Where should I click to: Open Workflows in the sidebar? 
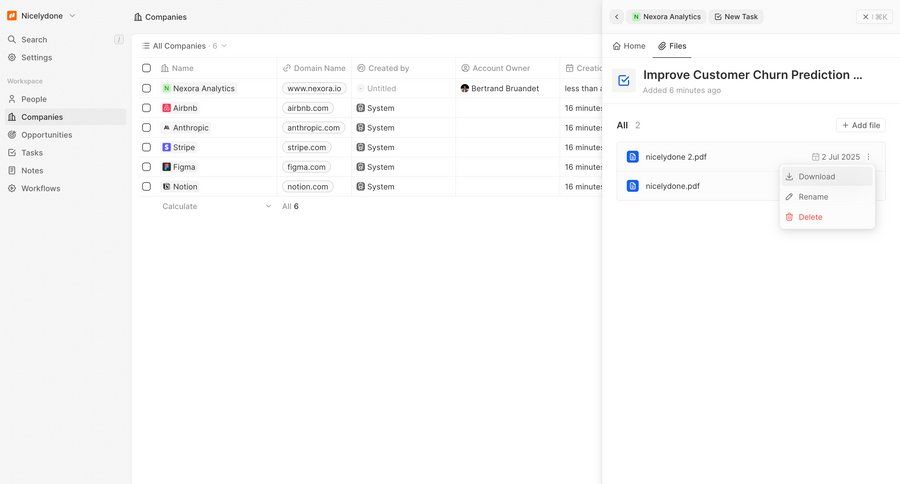point(40,188)
